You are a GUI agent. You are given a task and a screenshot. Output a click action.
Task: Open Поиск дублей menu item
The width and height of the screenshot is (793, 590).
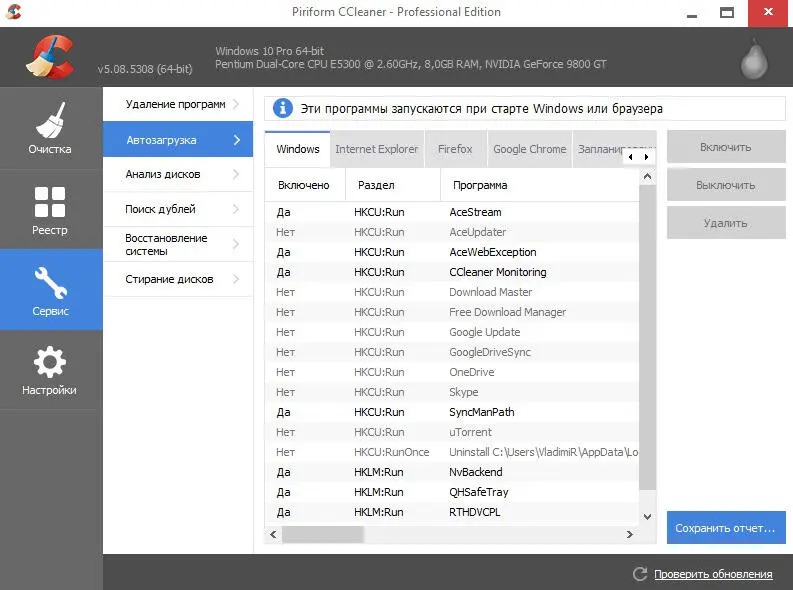click(178, 209)
